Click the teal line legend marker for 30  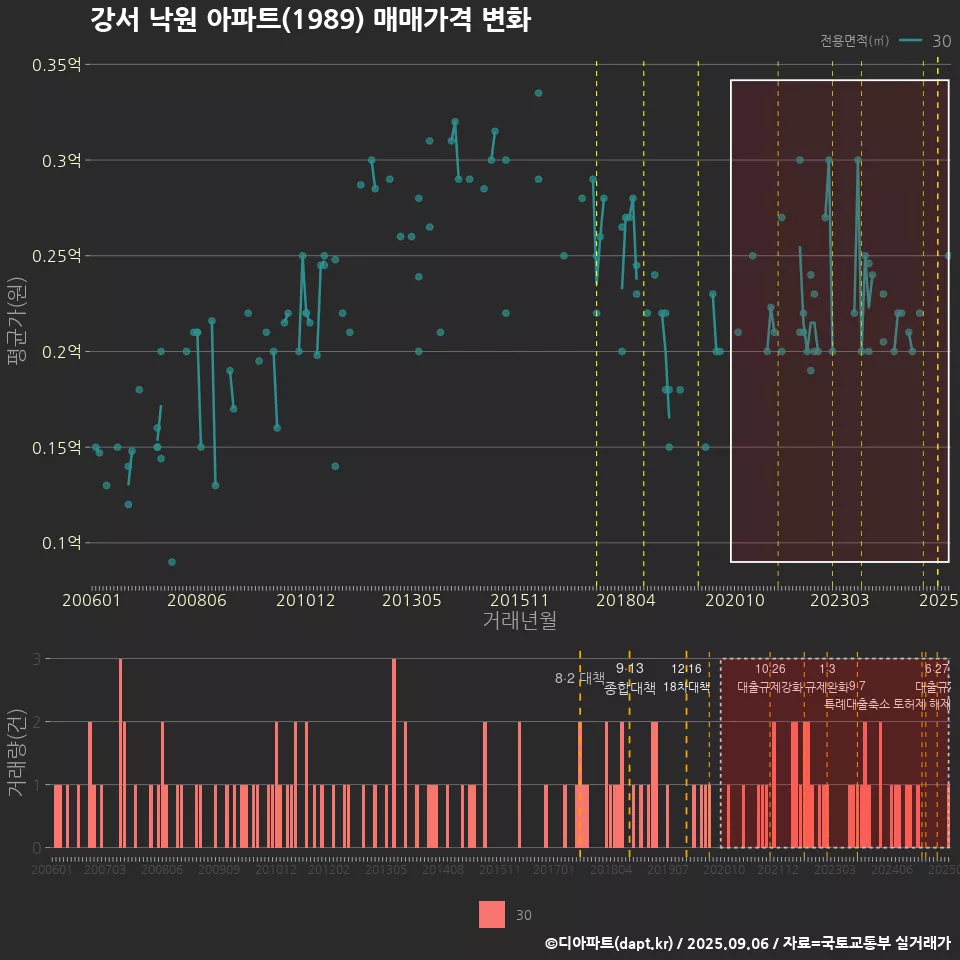pos(910,40)
